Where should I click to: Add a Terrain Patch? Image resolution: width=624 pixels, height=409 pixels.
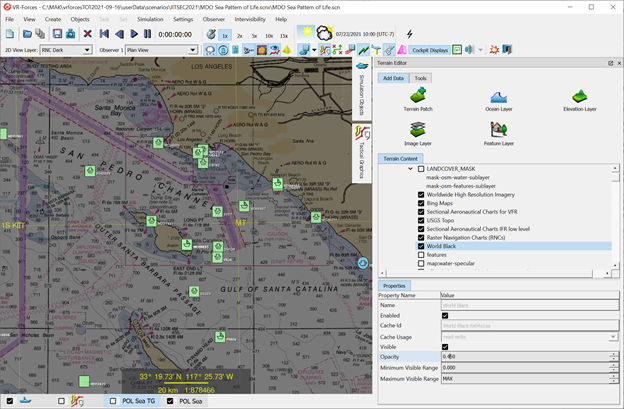(418, 99)
